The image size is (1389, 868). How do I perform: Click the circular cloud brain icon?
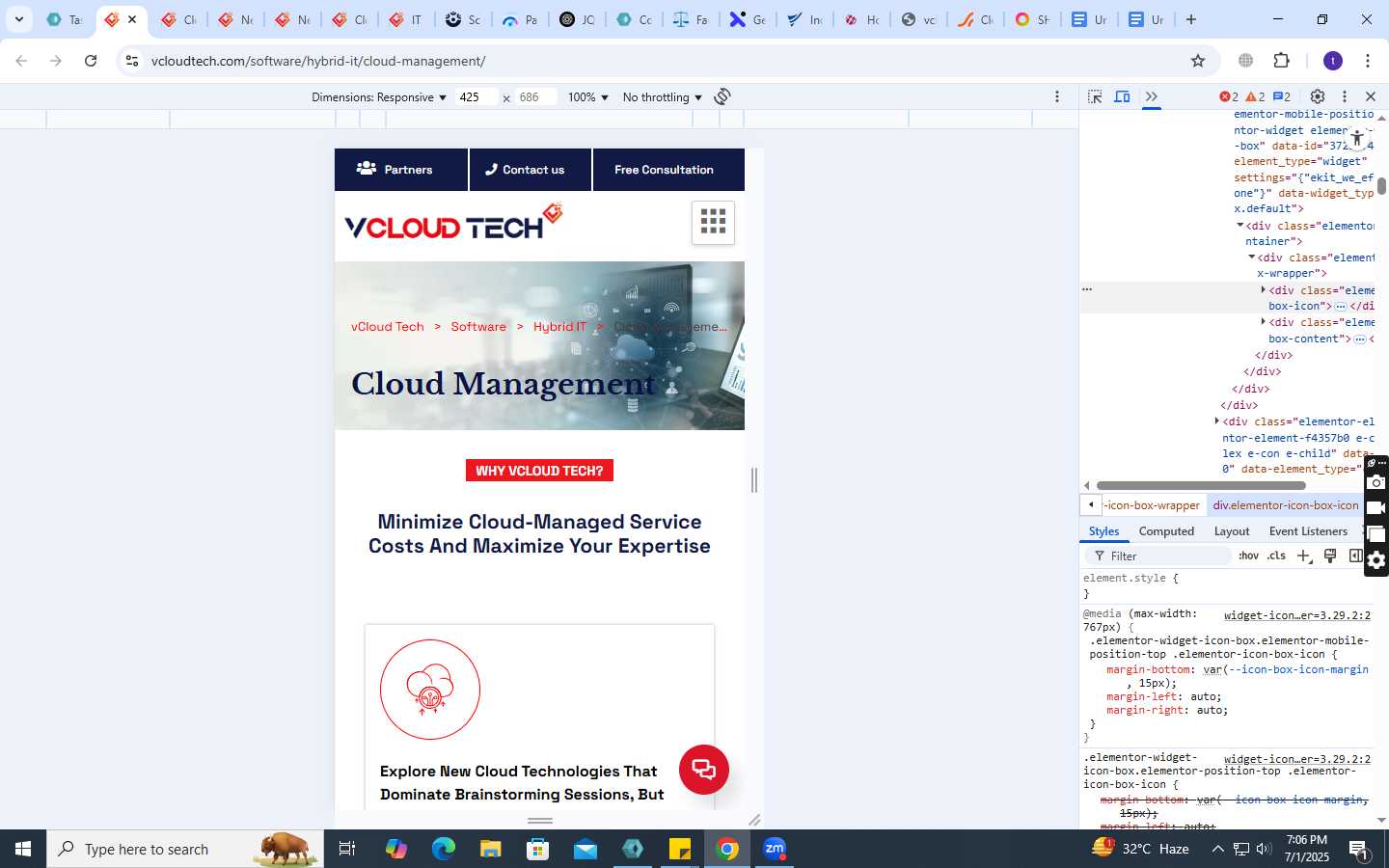430,690
